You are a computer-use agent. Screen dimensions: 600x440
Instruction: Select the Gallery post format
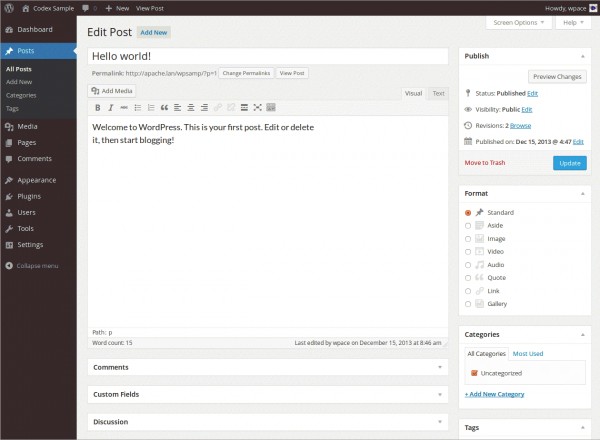pyautogui.click(x=468, y=304)
